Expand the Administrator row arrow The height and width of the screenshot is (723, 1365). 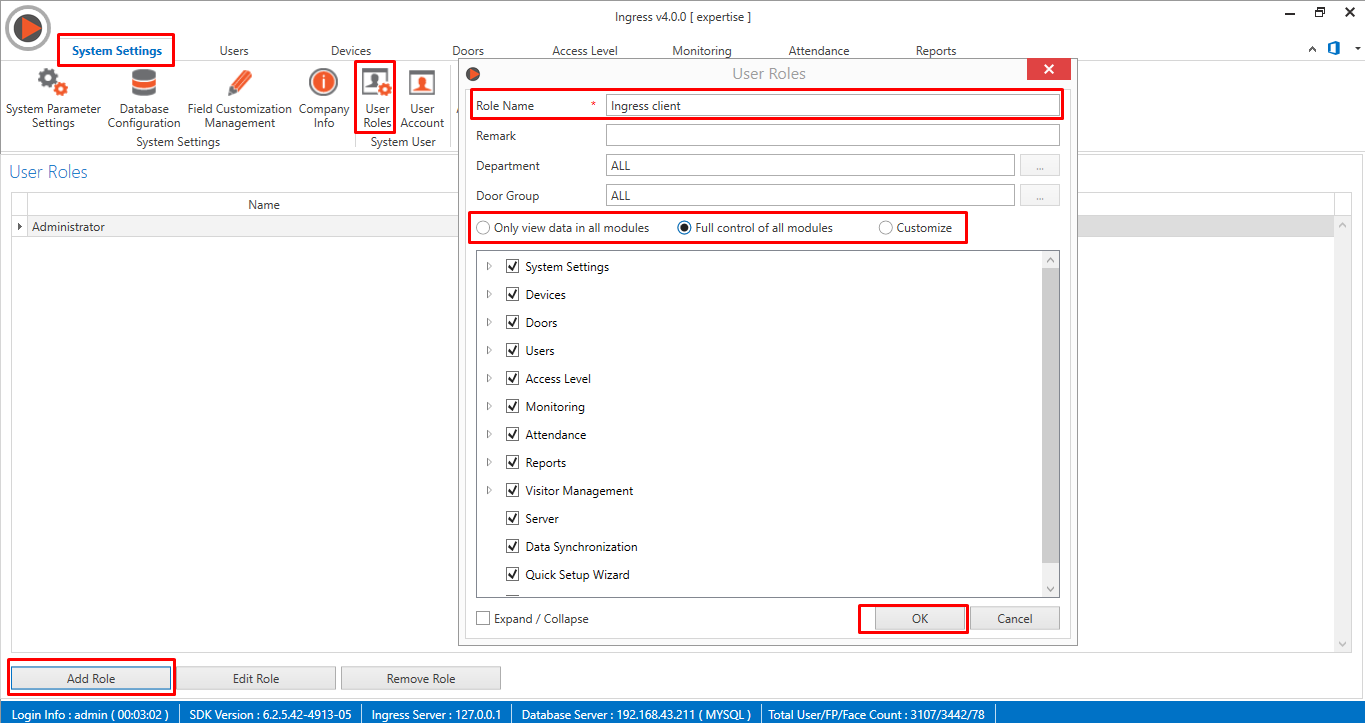coord(20,227)
